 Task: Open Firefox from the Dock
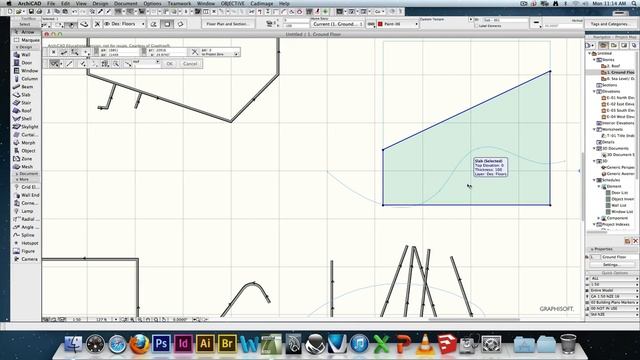tap(139, 344)
